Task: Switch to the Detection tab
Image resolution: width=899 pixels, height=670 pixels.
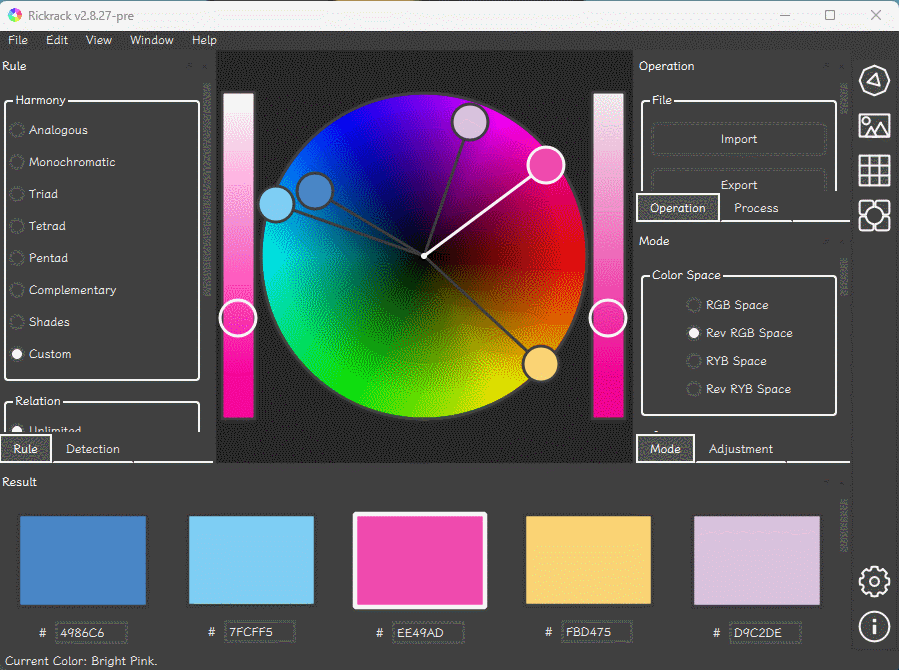Action: [93, 449]
